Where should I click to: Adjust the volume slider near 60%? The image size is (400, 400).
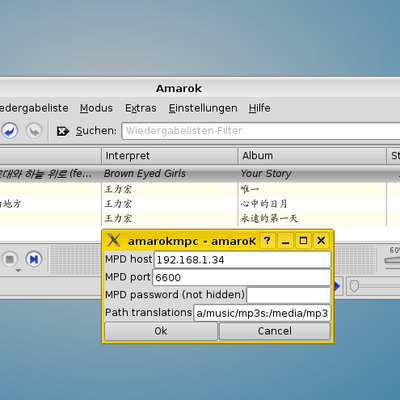point(392,260)
